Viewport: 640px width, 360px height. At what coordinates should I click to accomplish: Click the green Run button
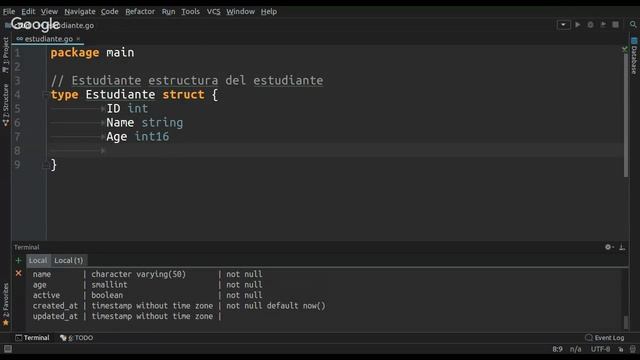[578, 25]
